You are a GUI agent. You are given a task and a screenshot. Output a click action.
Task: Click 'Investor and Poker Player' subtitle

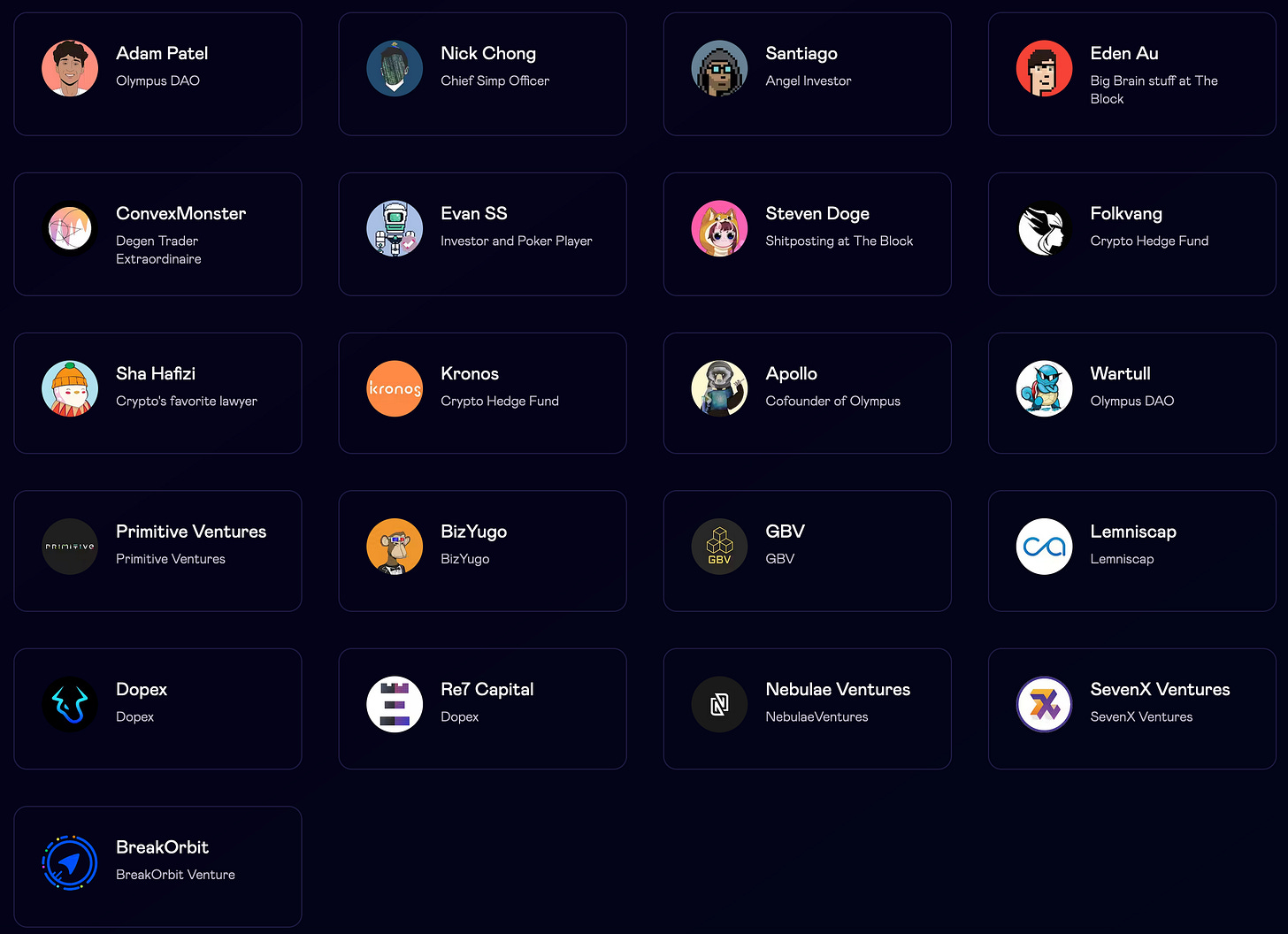[x=517, y=241]
